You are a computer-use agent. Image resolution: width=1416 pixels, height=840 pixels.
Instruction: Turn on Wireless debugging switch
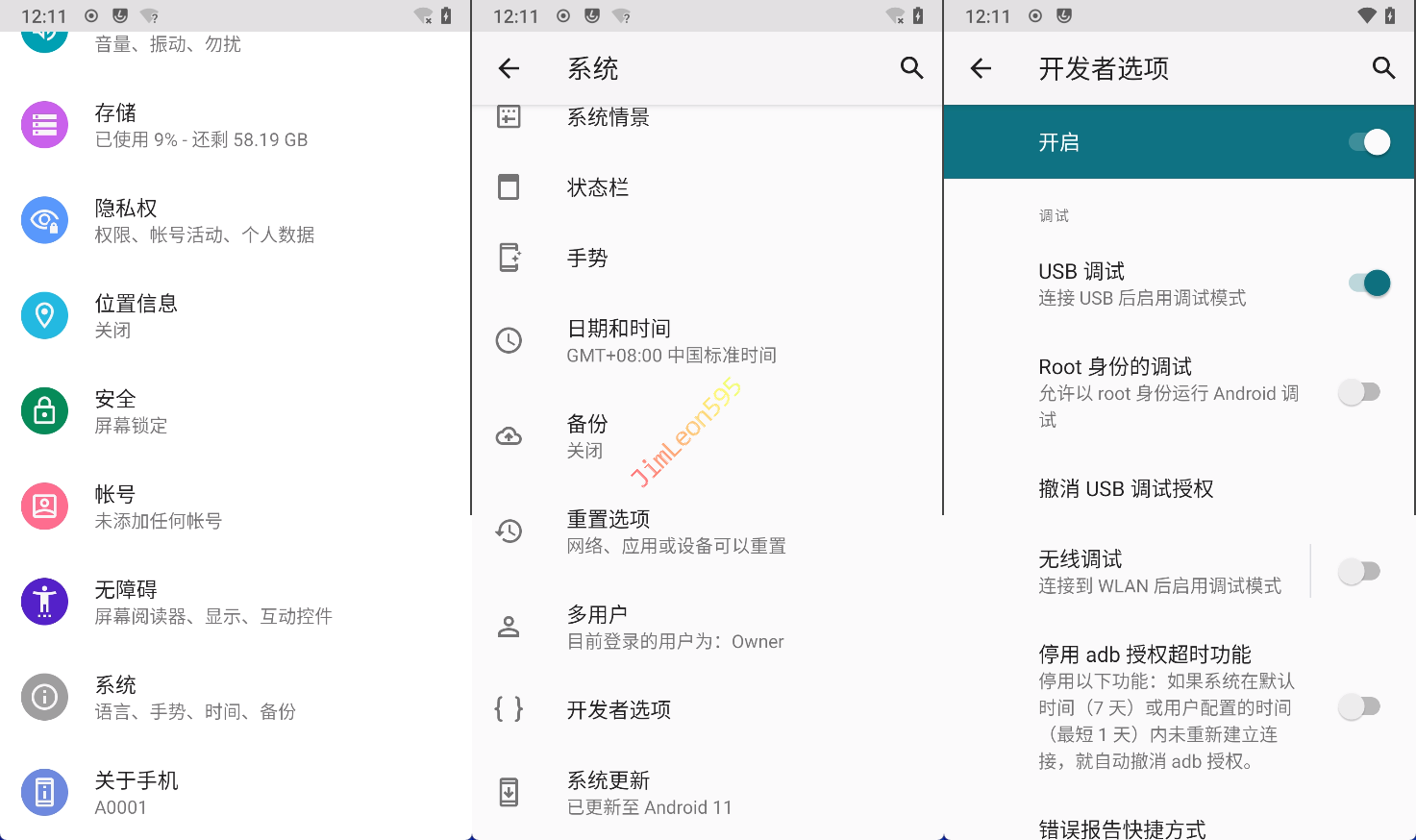coord(1360,572)
